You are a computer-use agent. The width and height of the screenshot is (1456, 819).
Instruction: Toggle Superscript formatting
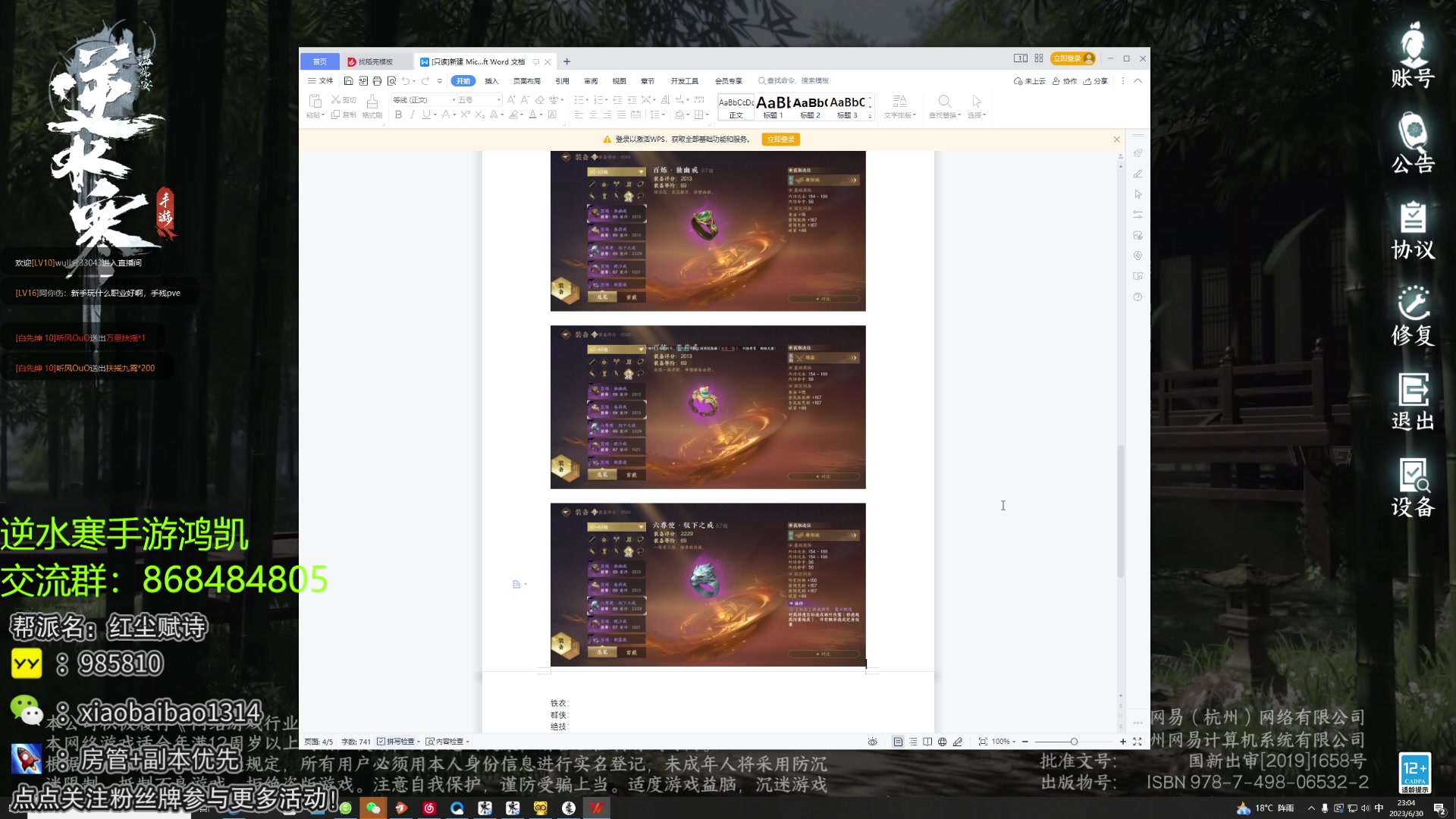coord(466,115)
